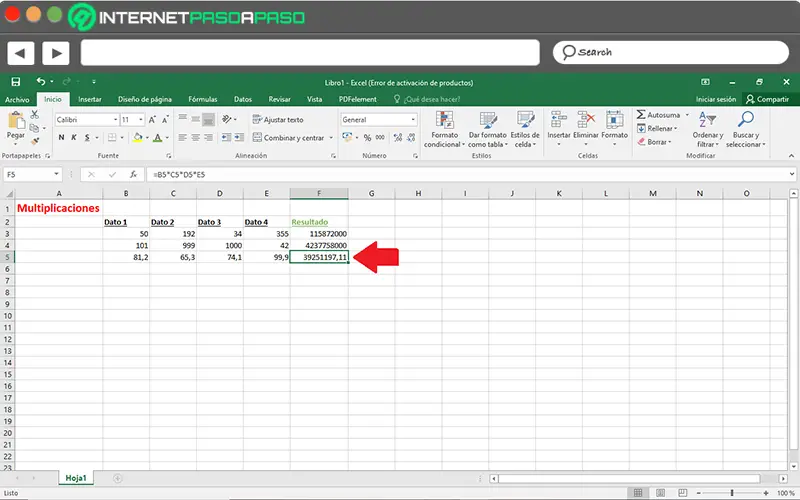
Task: Click the Name Box showing F5
Action: [32, 174]
